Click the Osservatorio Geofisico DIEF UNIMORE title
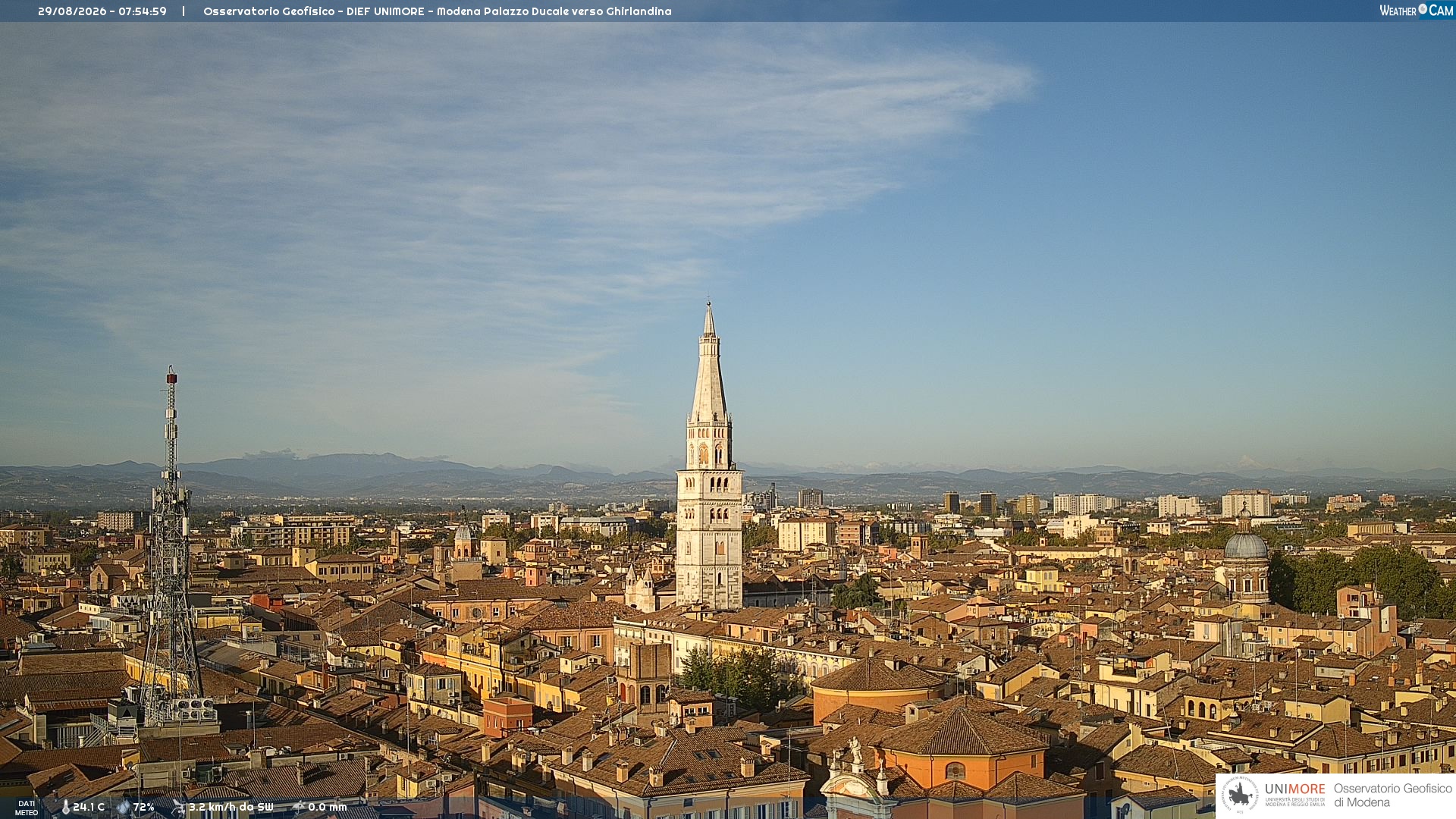The height and width of the screenshot is (819, 1456). coord(314,11)
